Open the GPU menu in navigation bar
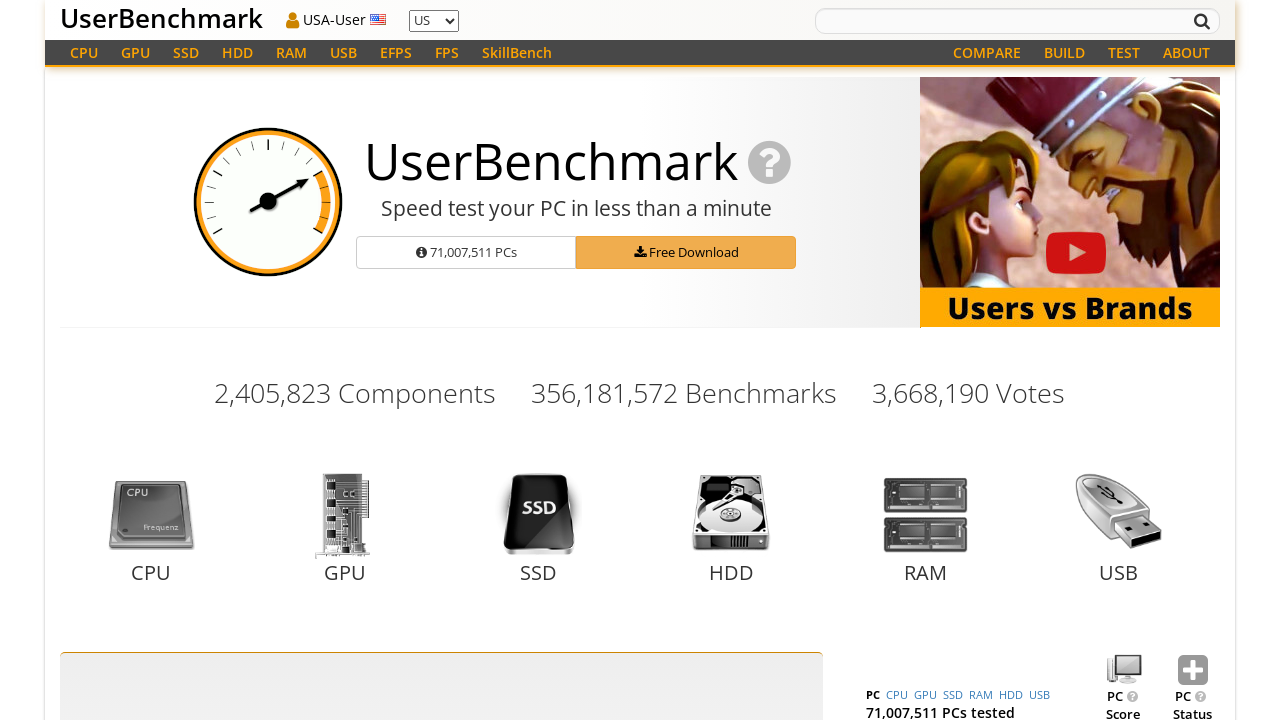 (x=135, y=53)
